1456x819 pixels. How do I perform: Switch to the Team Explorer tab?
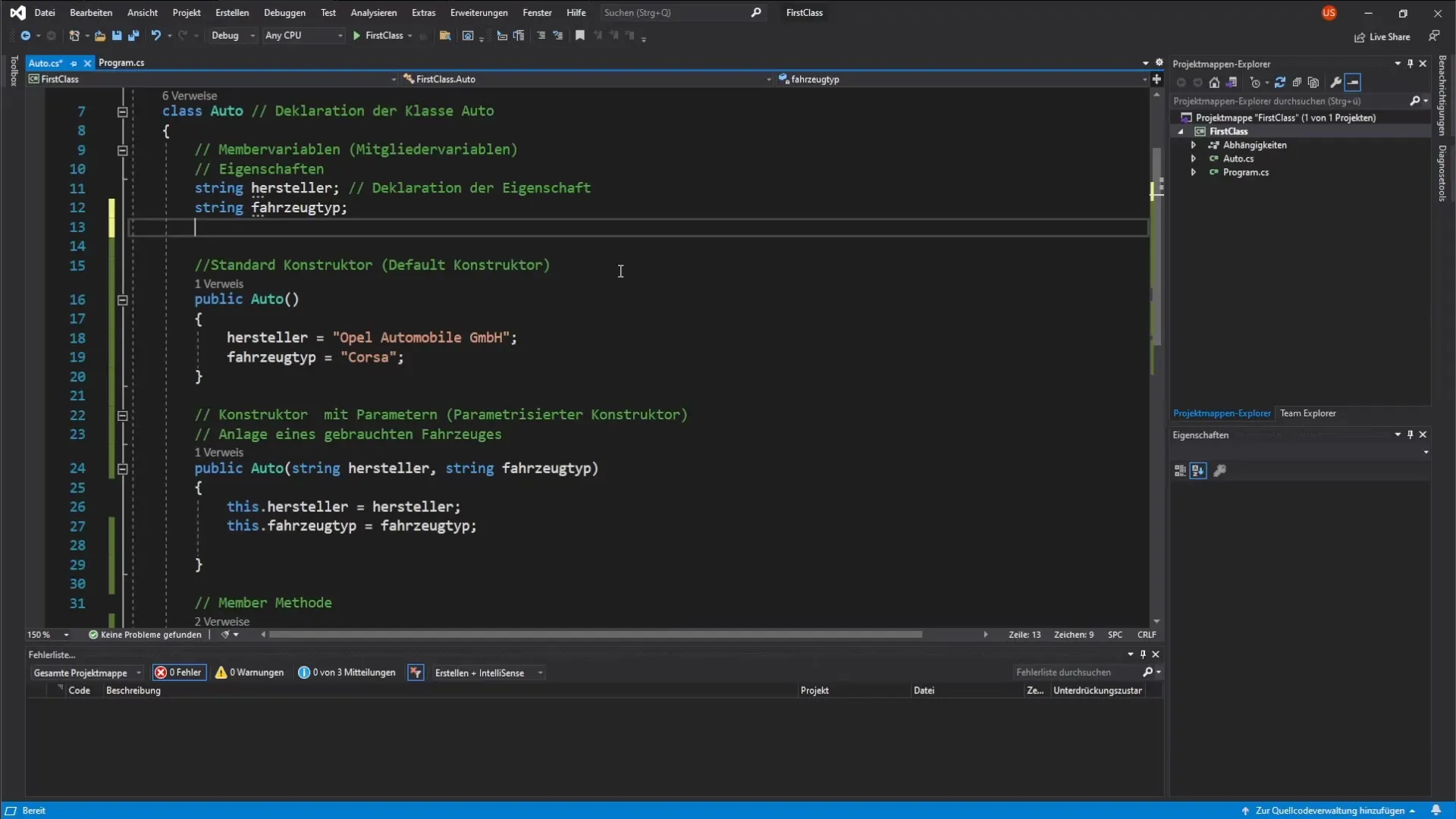pos(1307,413)
